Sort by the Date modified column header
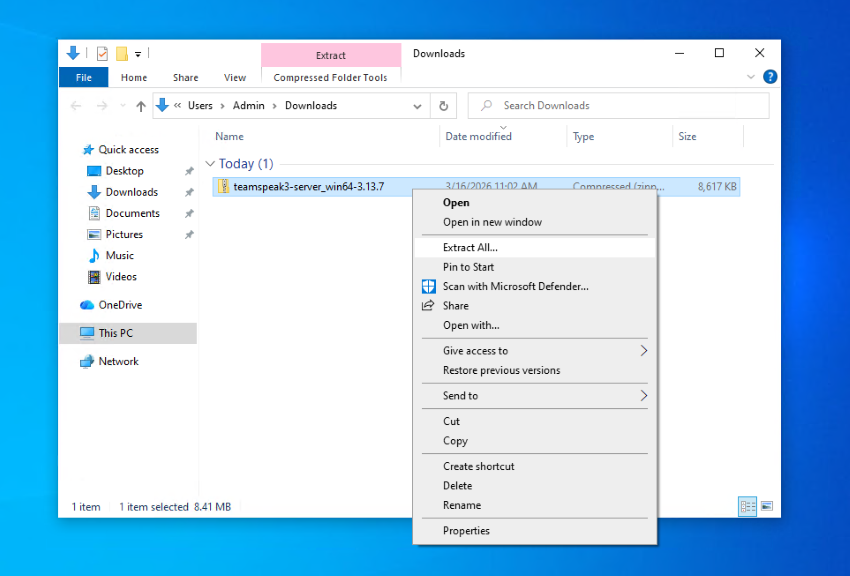This screenshot has height=576, width=850. (478, 137)
